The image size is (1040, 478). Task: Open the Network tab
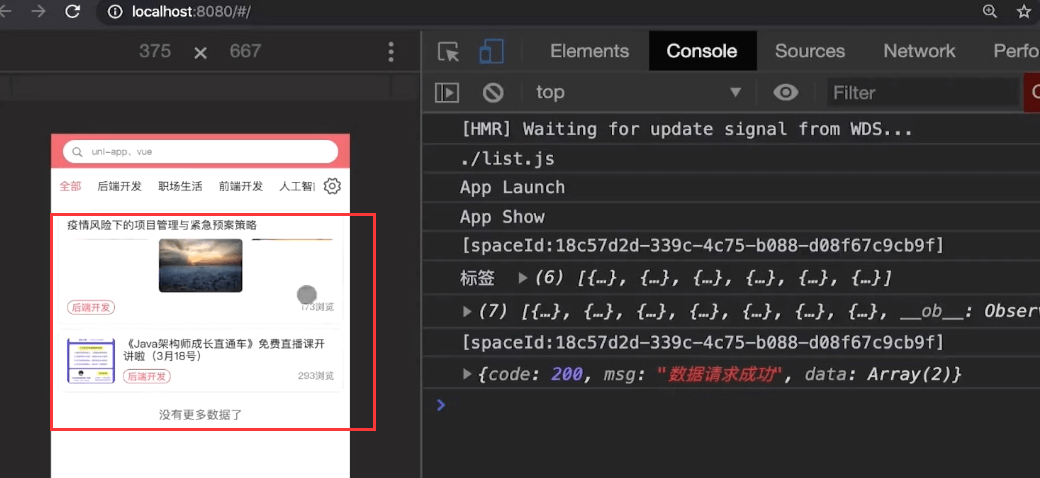coord(919,51)
